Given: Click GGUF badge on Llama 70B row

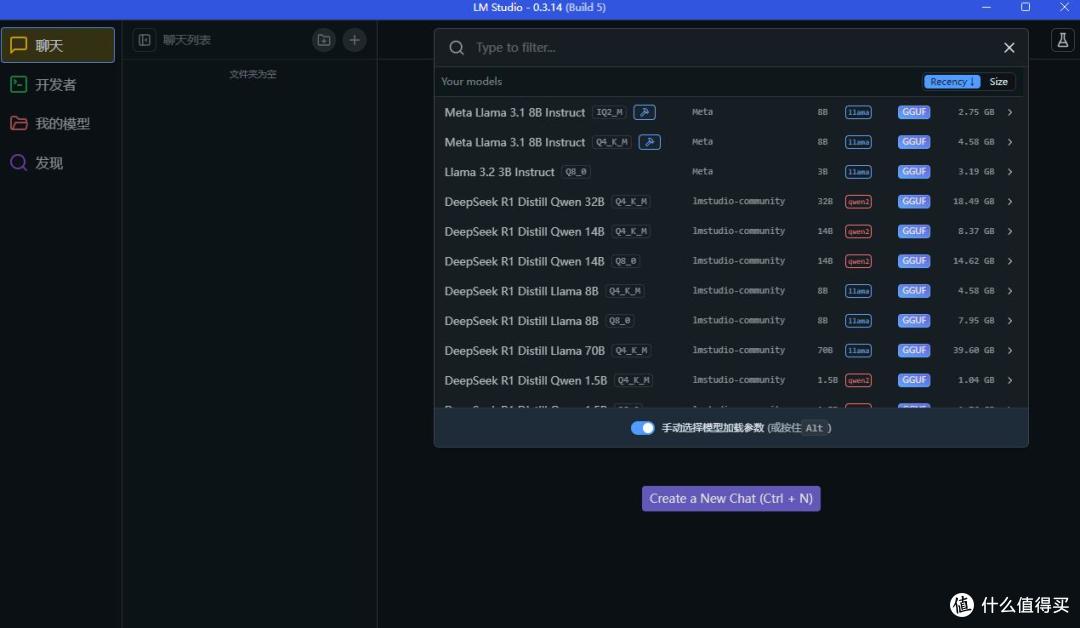Looking at the screenshot, I should pyautogui.click(x=914, y=350).
